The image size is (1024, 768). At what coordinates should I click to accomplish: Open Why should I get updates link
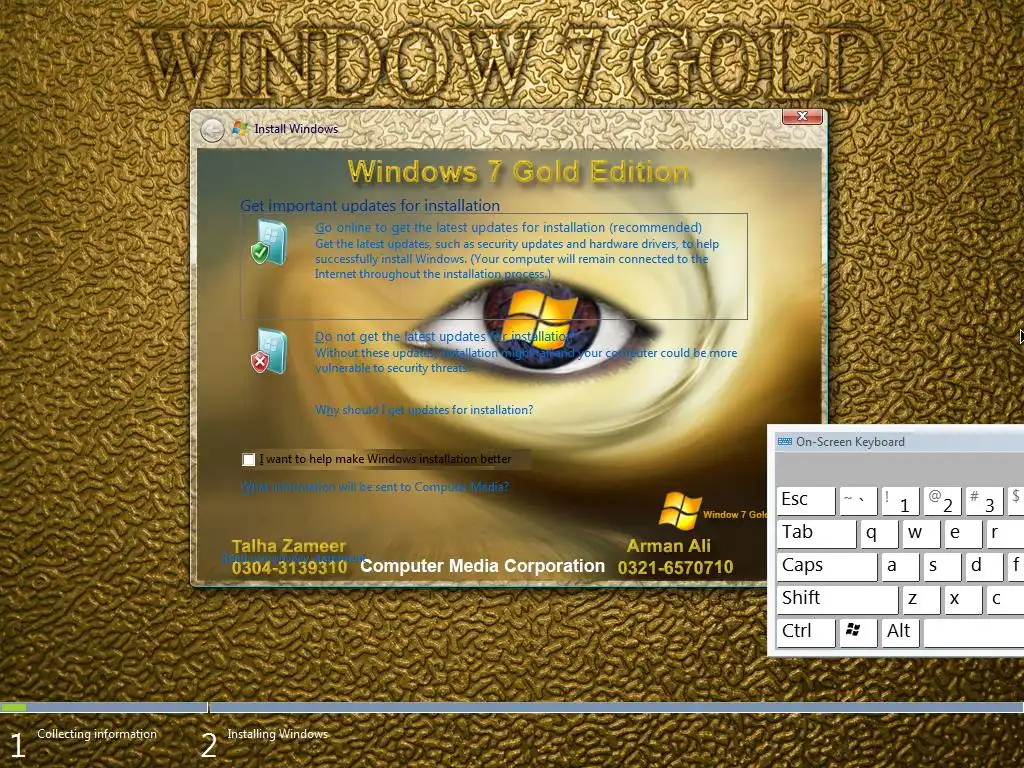424,410
